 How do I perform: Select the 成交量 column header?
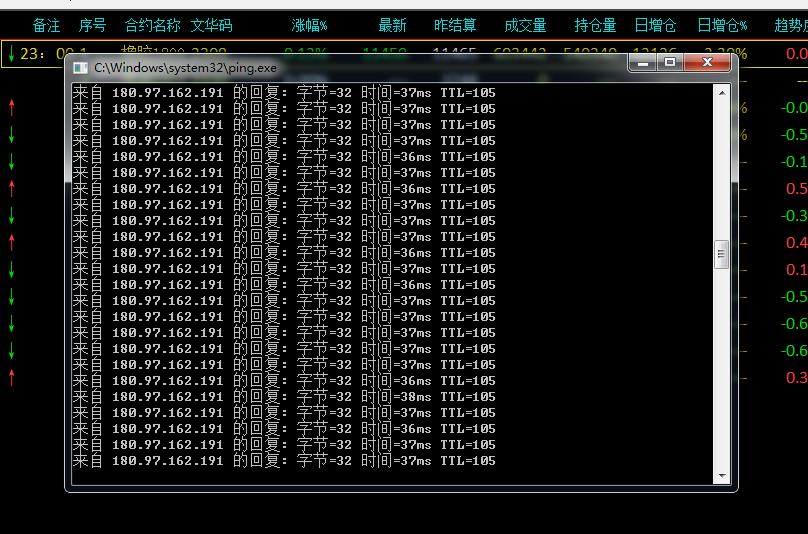pos(525,25)
